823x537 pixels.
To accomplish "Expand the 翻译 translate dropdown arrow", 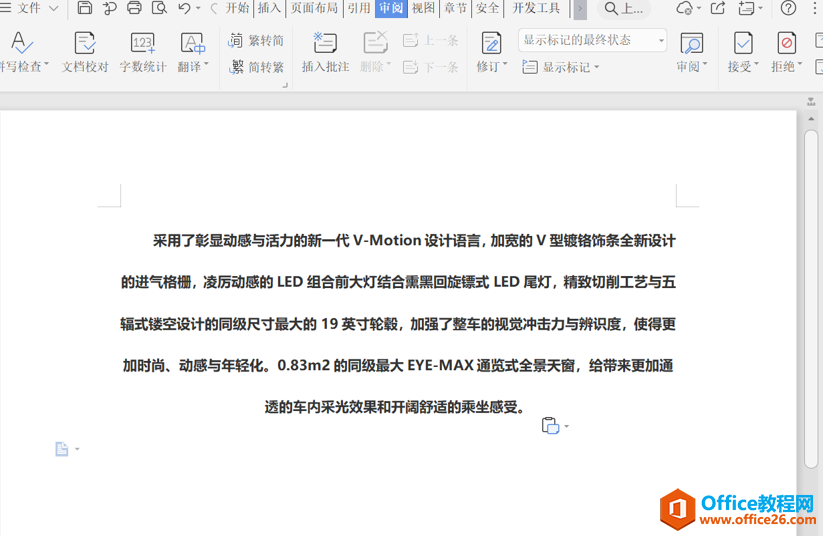I will [x=206, y=64].
